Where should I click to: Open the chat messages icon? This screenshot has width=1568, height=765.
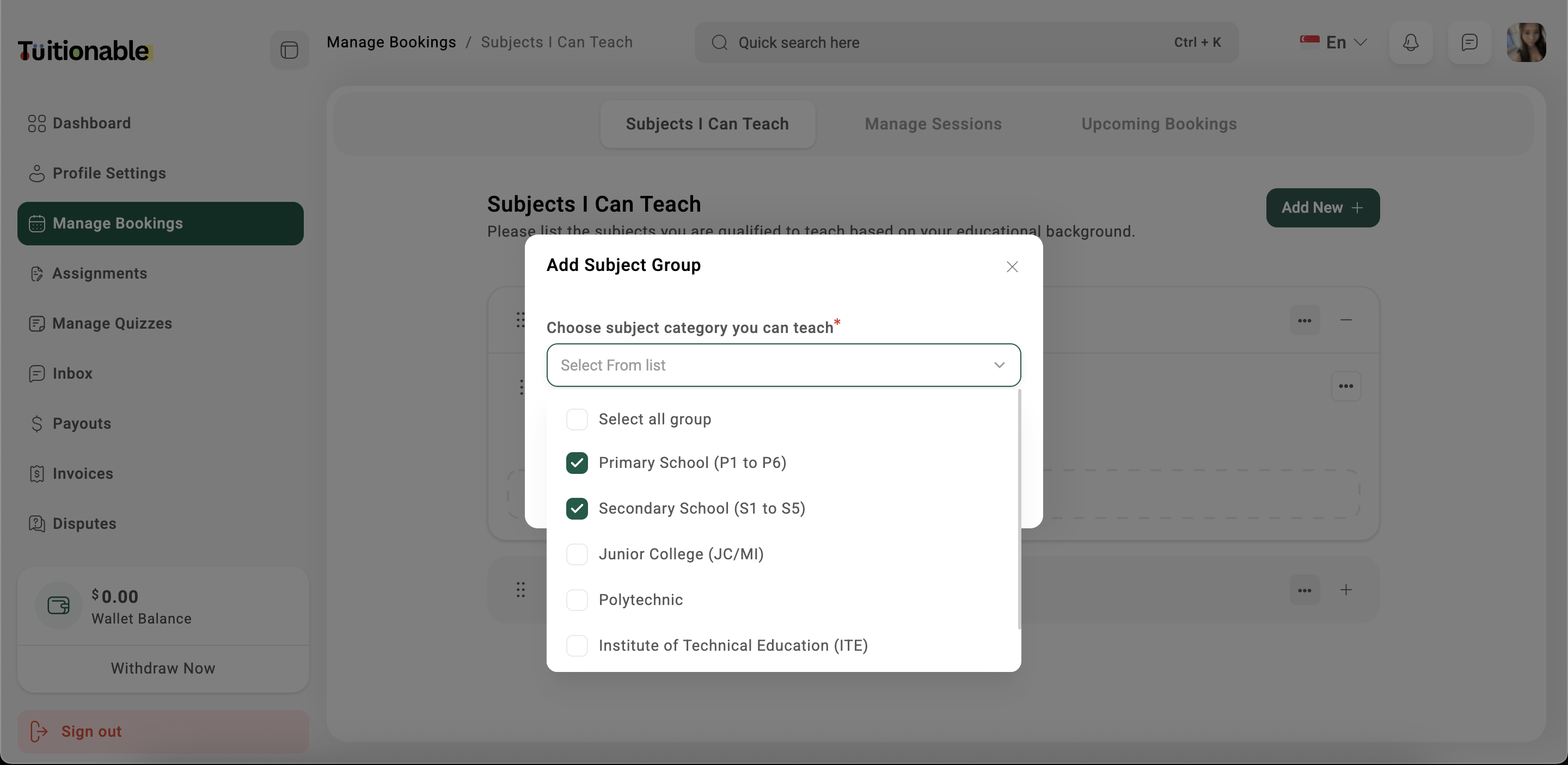(x=1469, y=42)
